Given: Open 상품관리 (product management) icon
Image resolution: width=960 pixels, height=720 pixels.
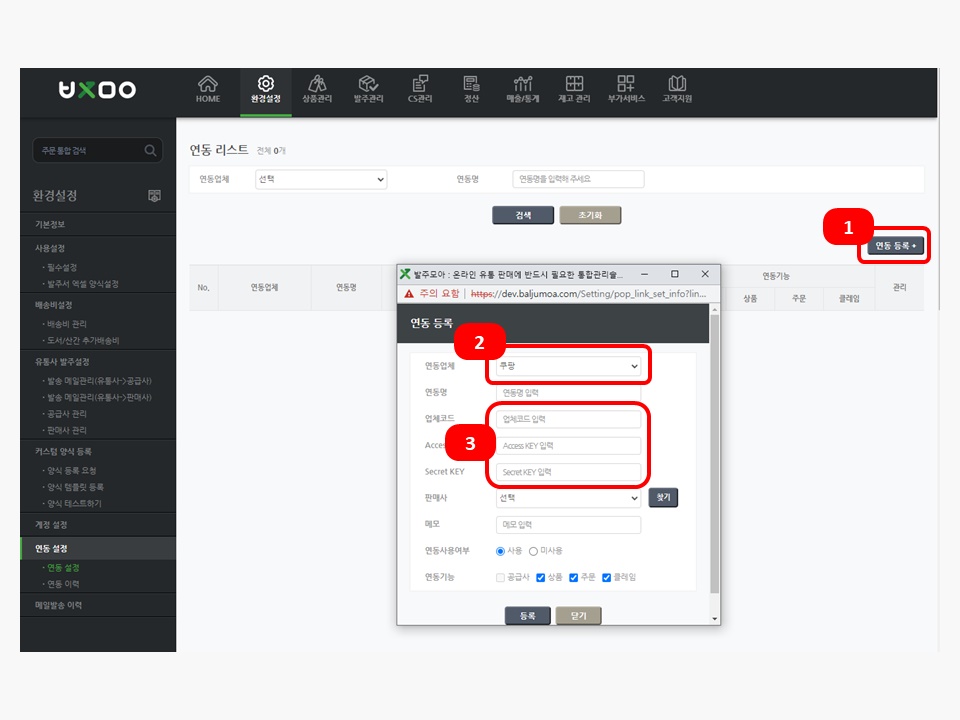Looking at the screenshot, I should (x=317, y=88).
